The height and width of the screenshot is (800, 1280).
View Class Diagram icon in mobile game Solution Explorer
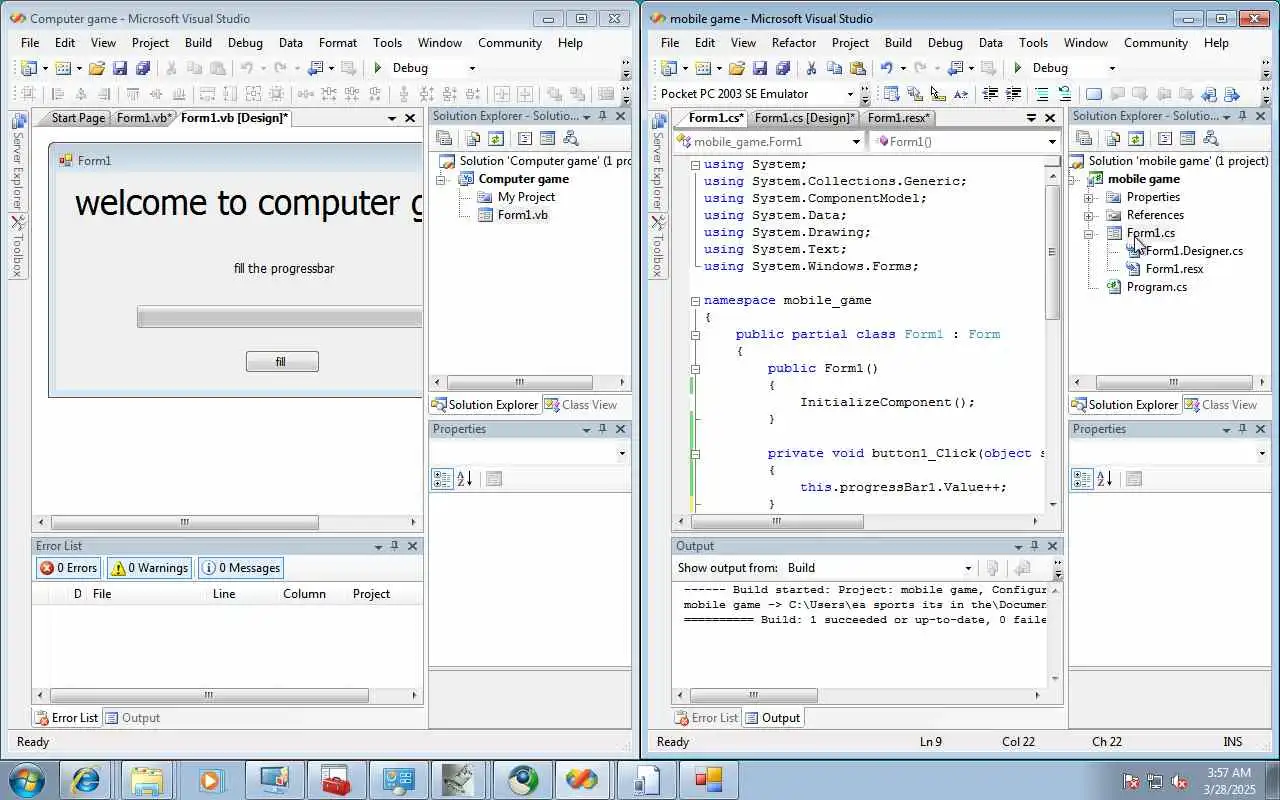coord(1211,139)
